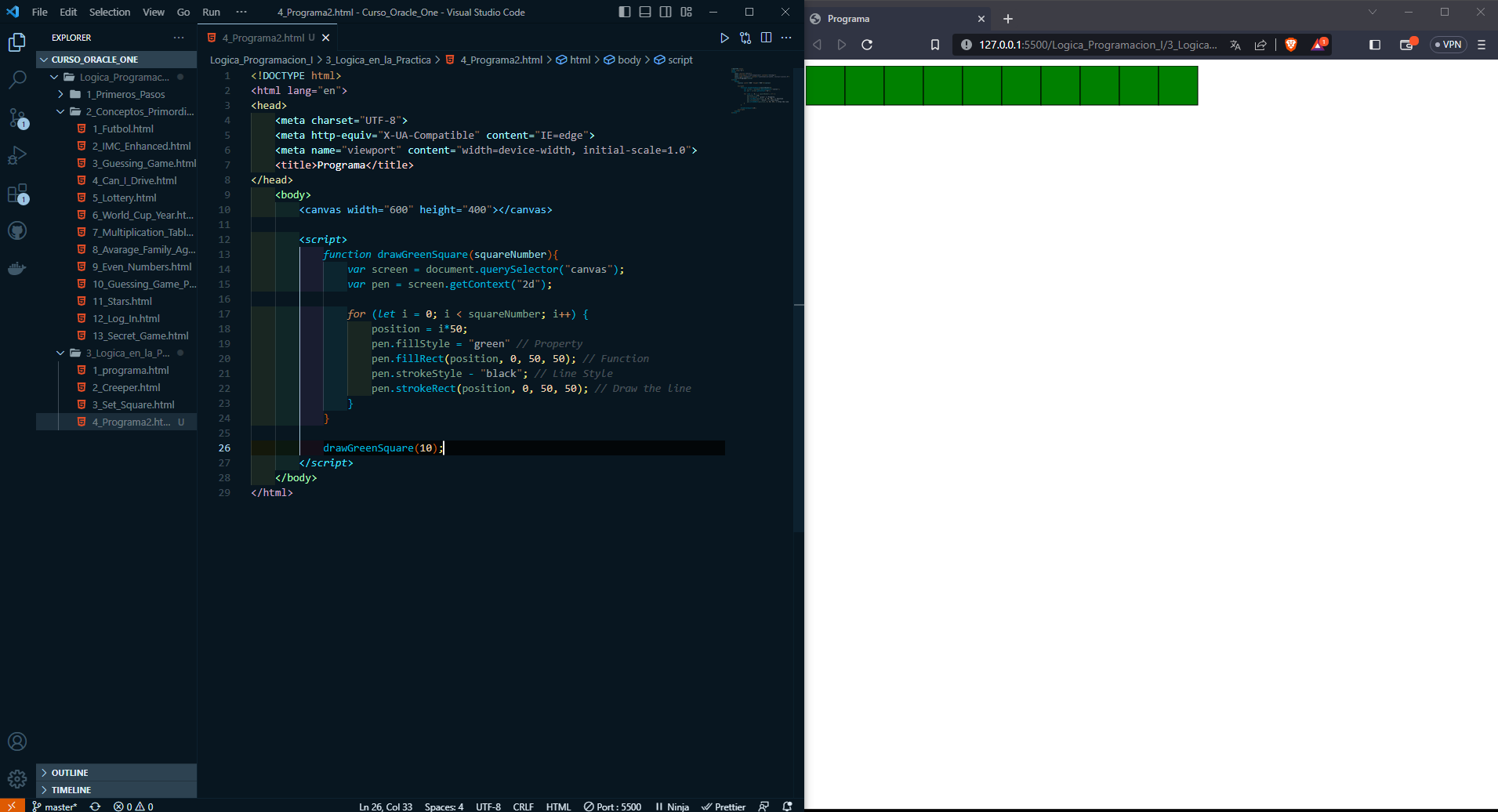Split the editor to the right
The image size is (1498, 812).
(766, 38)
